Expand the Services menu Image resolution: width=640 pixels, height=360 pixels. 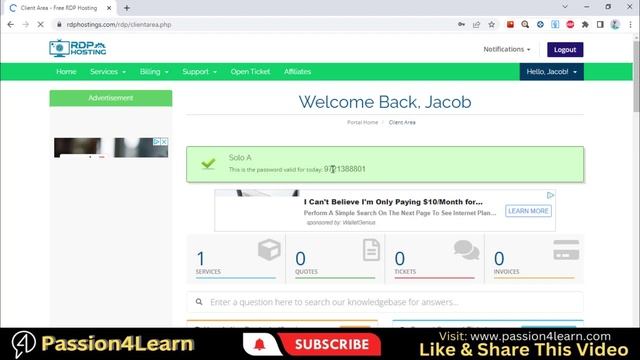pyautogui.click(x=108, y=71)
